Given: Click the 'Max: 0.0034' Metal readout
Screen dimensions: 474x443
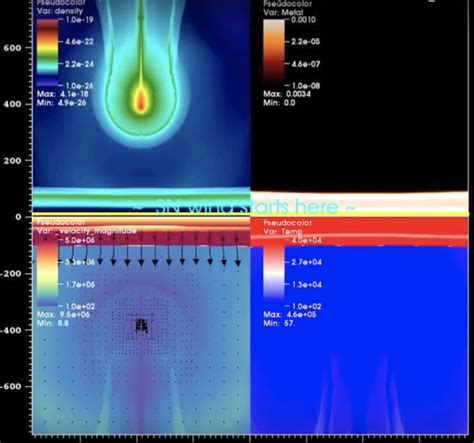Looking at the screenshot, I should (x=287, y=94).
